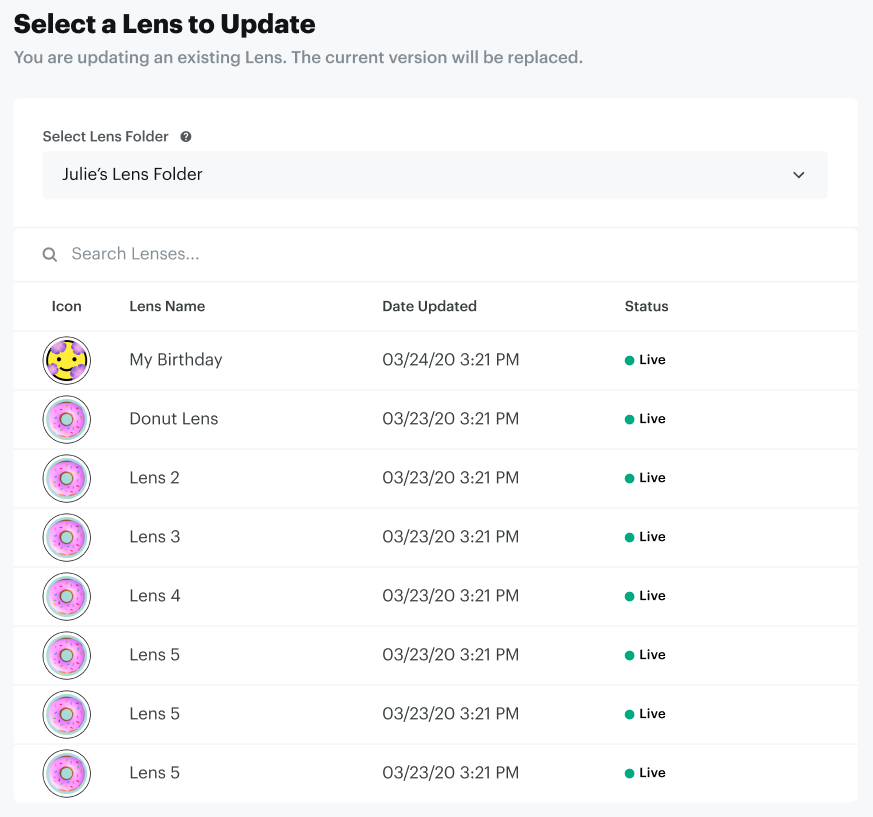Image resolution: width=873 pixels, height=817 pixels.
Task: Click the yellow smiley My Birthday lens icon
Action: tap(67, 360)
